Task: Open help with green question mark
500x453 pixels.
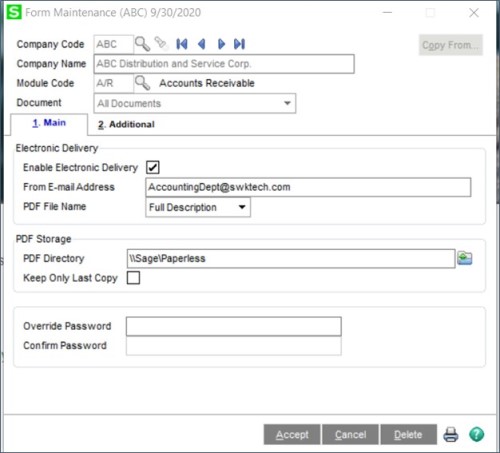Action: click(477, 434)
